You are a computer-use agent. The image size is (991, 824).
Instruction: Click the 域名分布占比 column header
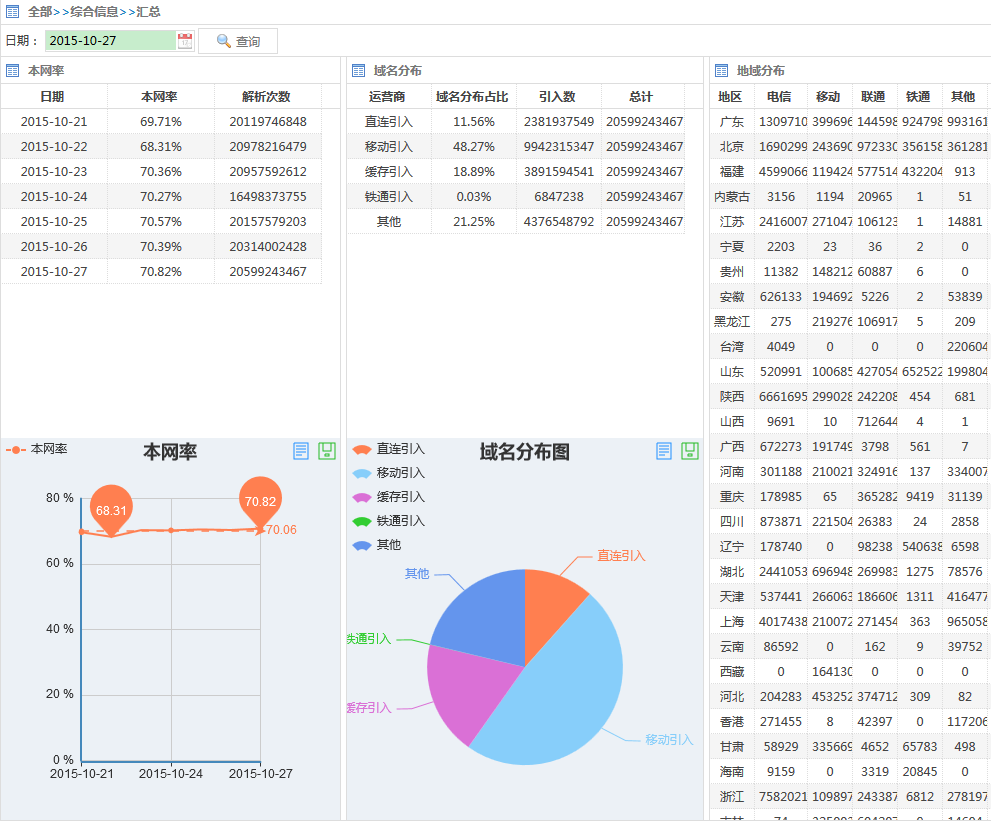(x=473, y=97)
